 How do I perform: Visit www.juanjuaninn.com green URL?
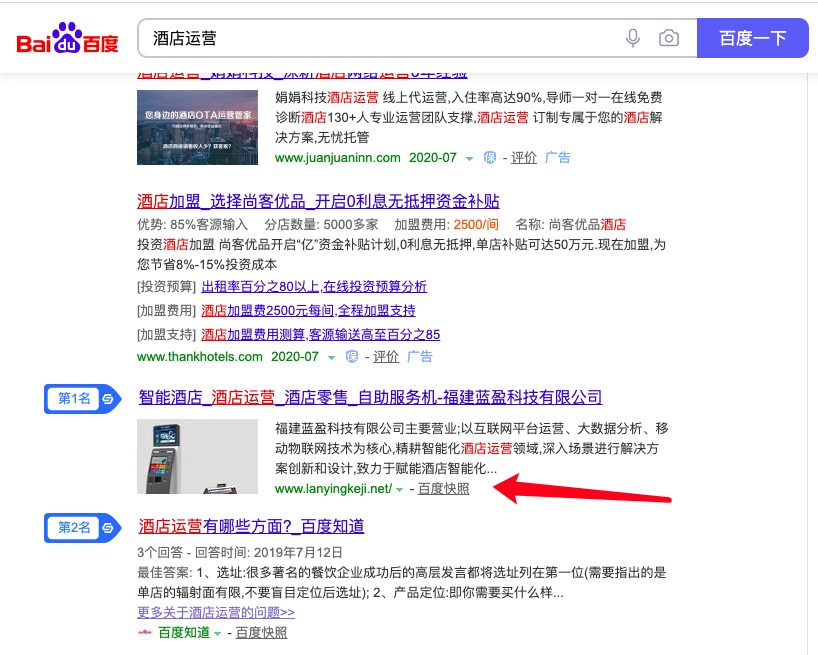coord(338,157)
